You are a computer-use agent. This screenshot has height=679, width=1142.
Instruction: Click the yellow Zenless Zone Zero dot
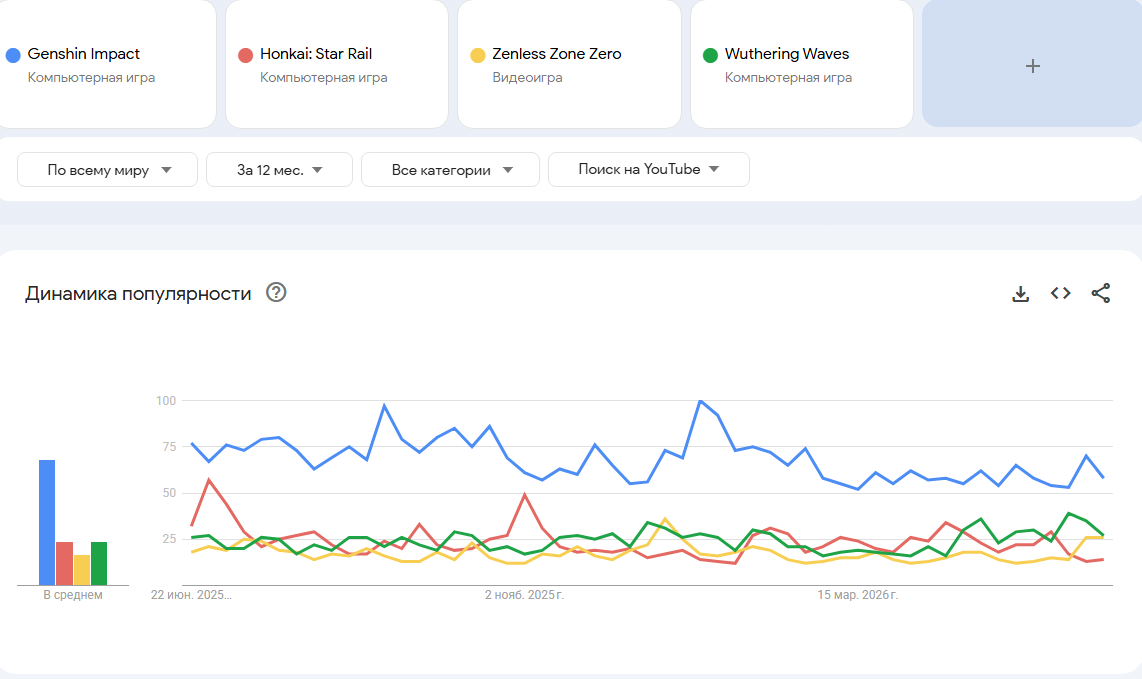coord(478,55)
